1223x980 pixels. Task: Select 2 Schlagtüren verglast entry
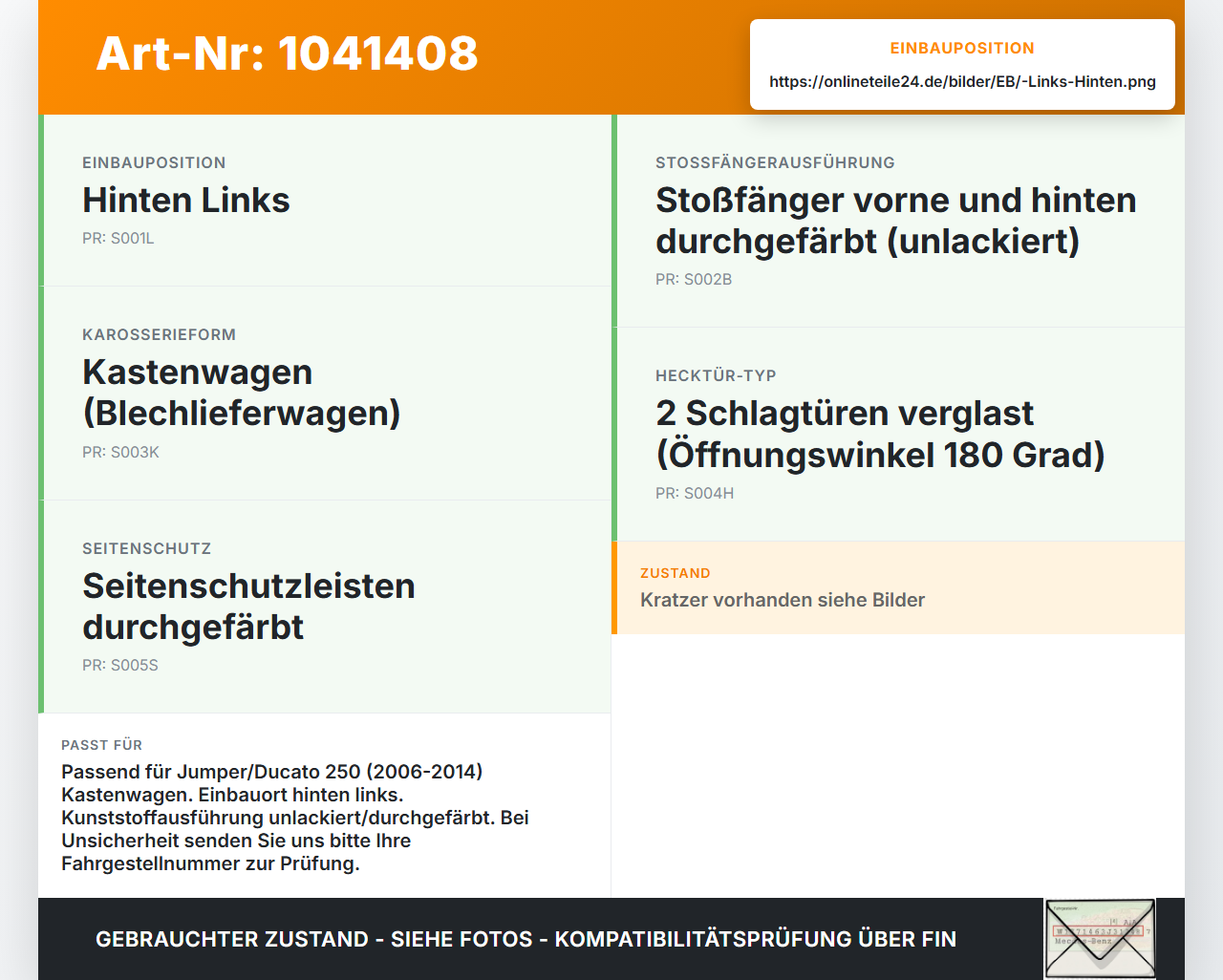[880, 434]
